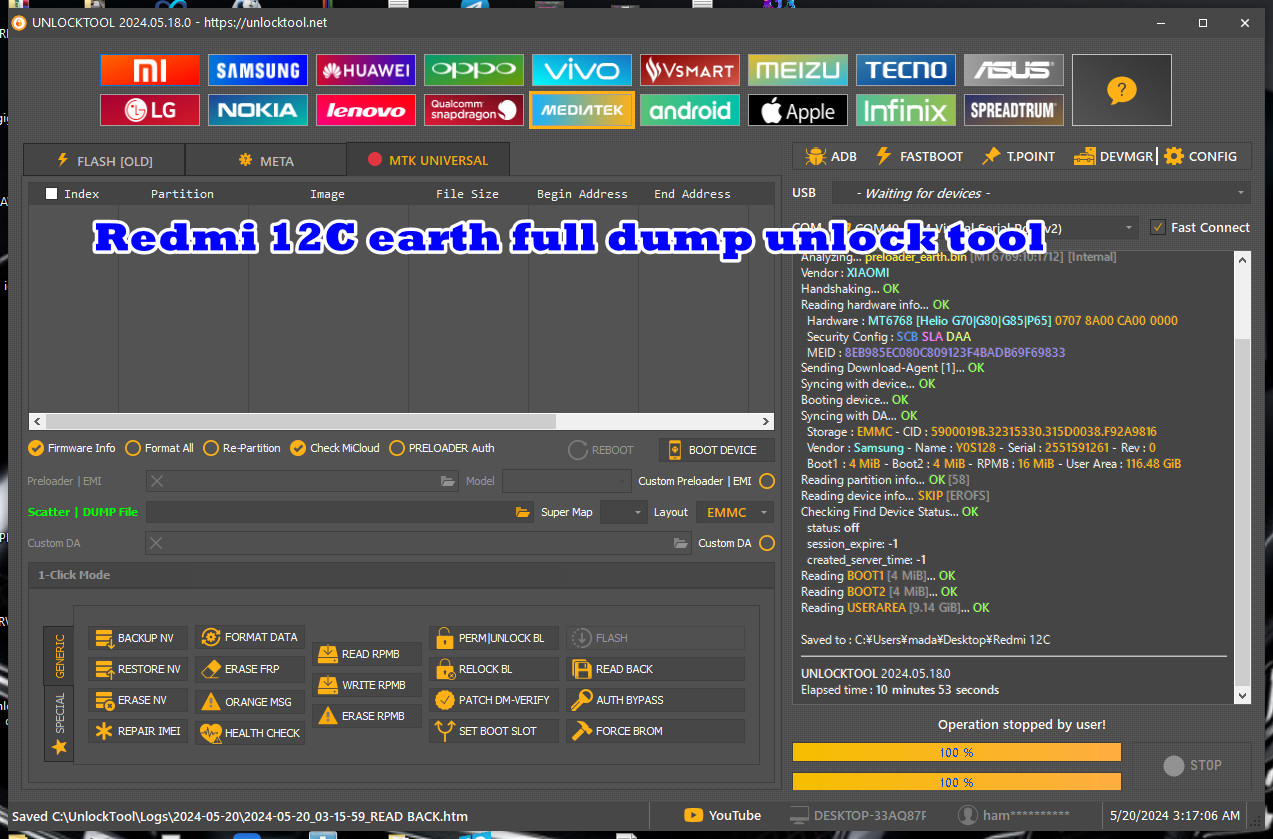Open the FASTBOOT tools tab
Image resolution: width=1273 pixels, height=839 pixels.
click(x=919, y=156)
